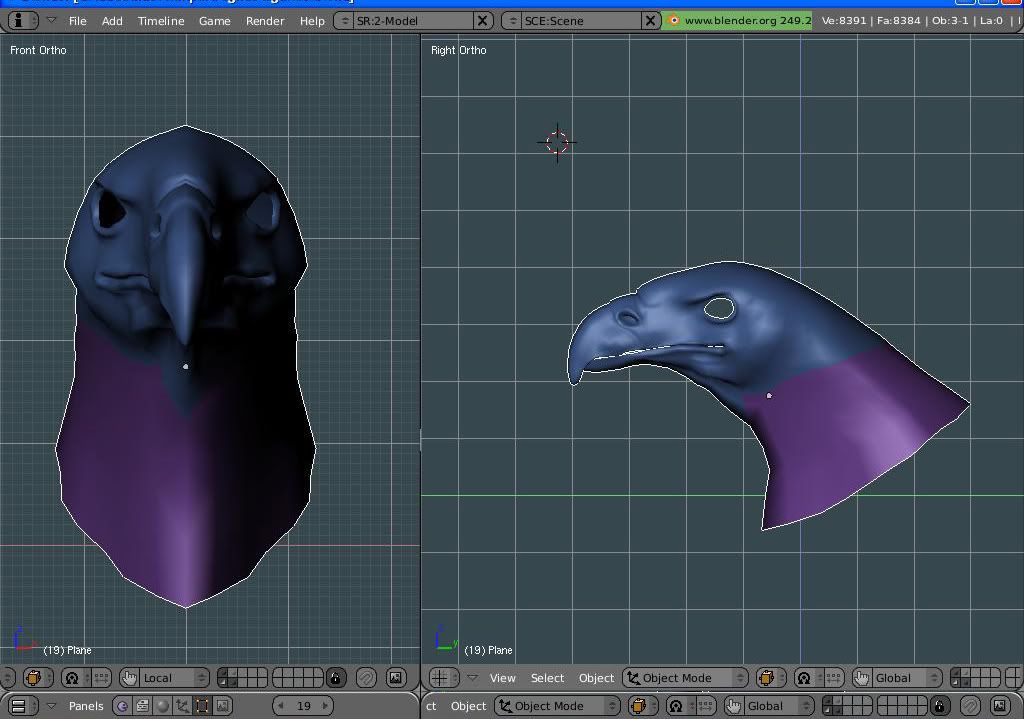Open the Object context buttons icon
The image size is (1024, 719).
(182, 706)
